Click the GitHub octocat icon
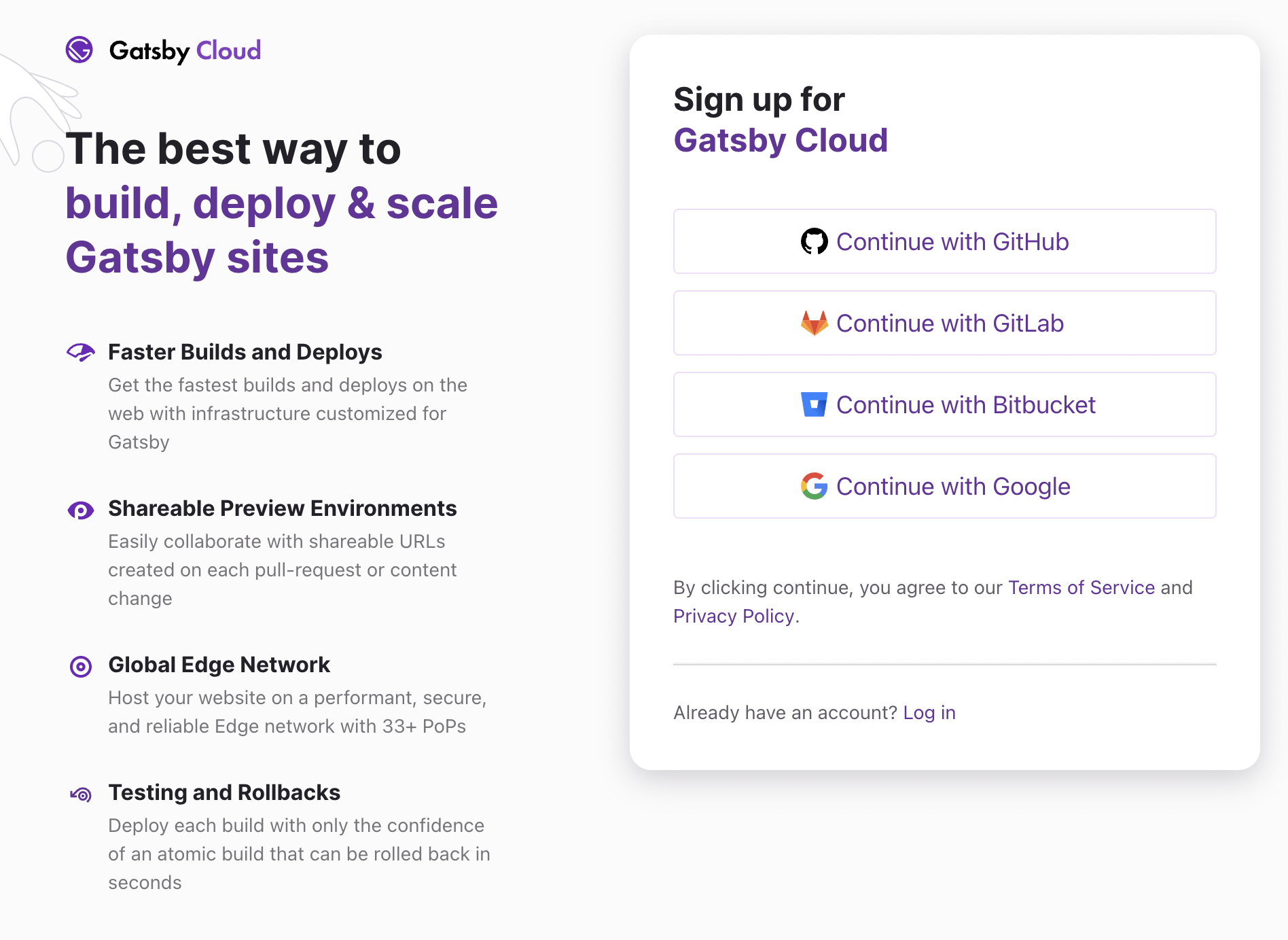Screen dimensions: 1288x940 (x=814, y=241)
